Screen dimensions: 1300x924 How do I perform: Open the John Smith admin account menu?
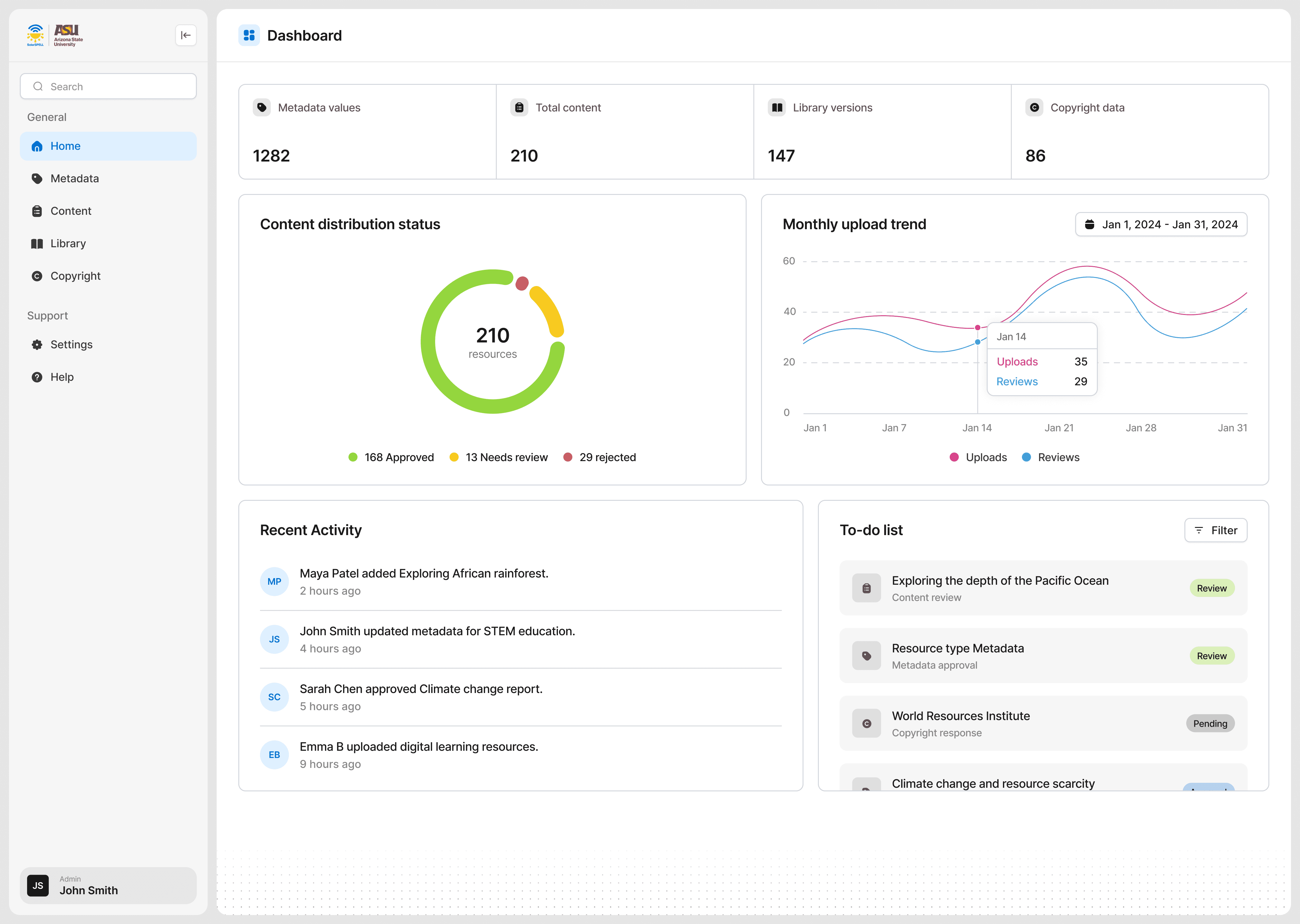(108, 885)
